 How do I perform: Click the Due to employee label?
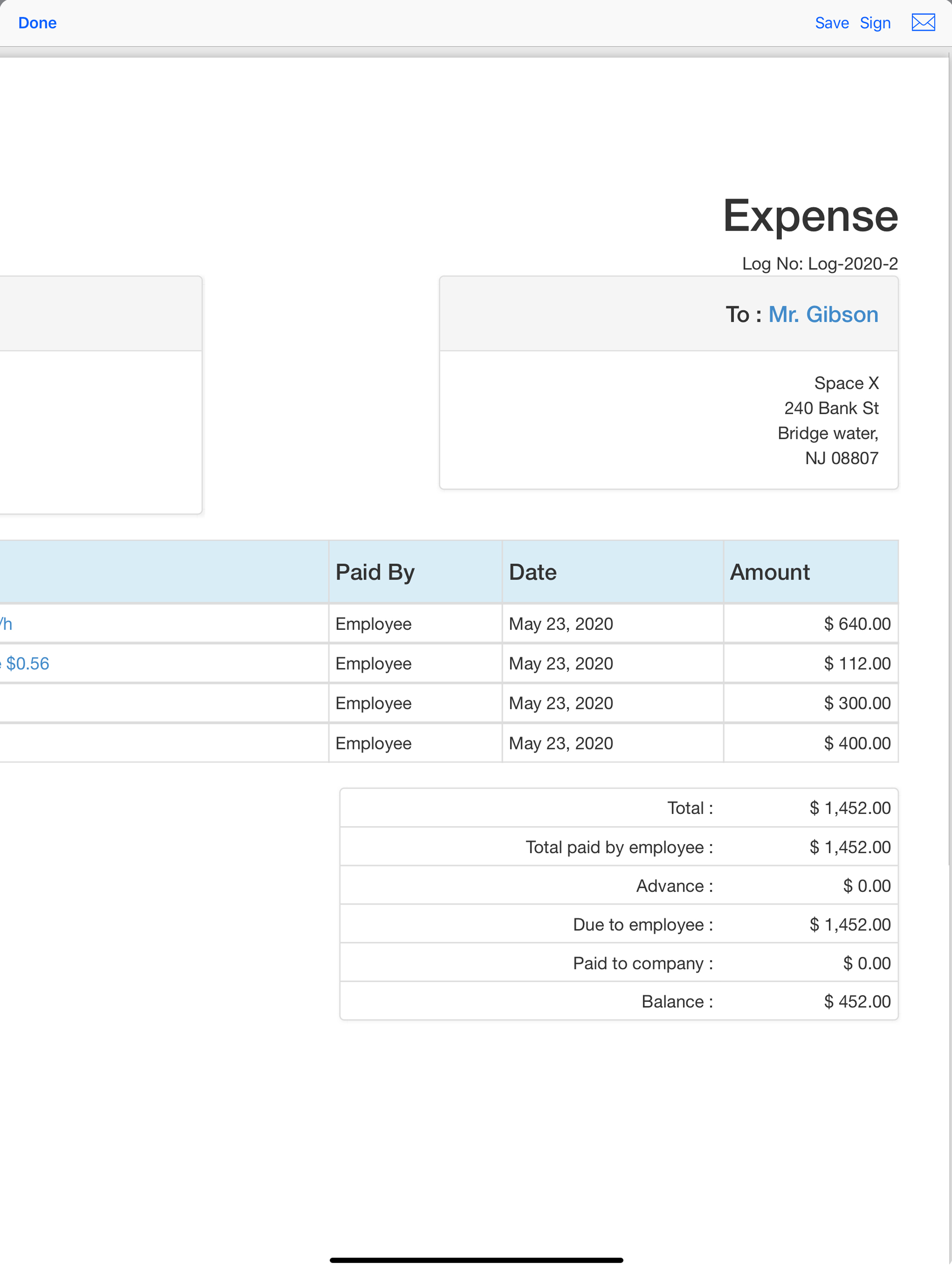click(x=643, y=925)
